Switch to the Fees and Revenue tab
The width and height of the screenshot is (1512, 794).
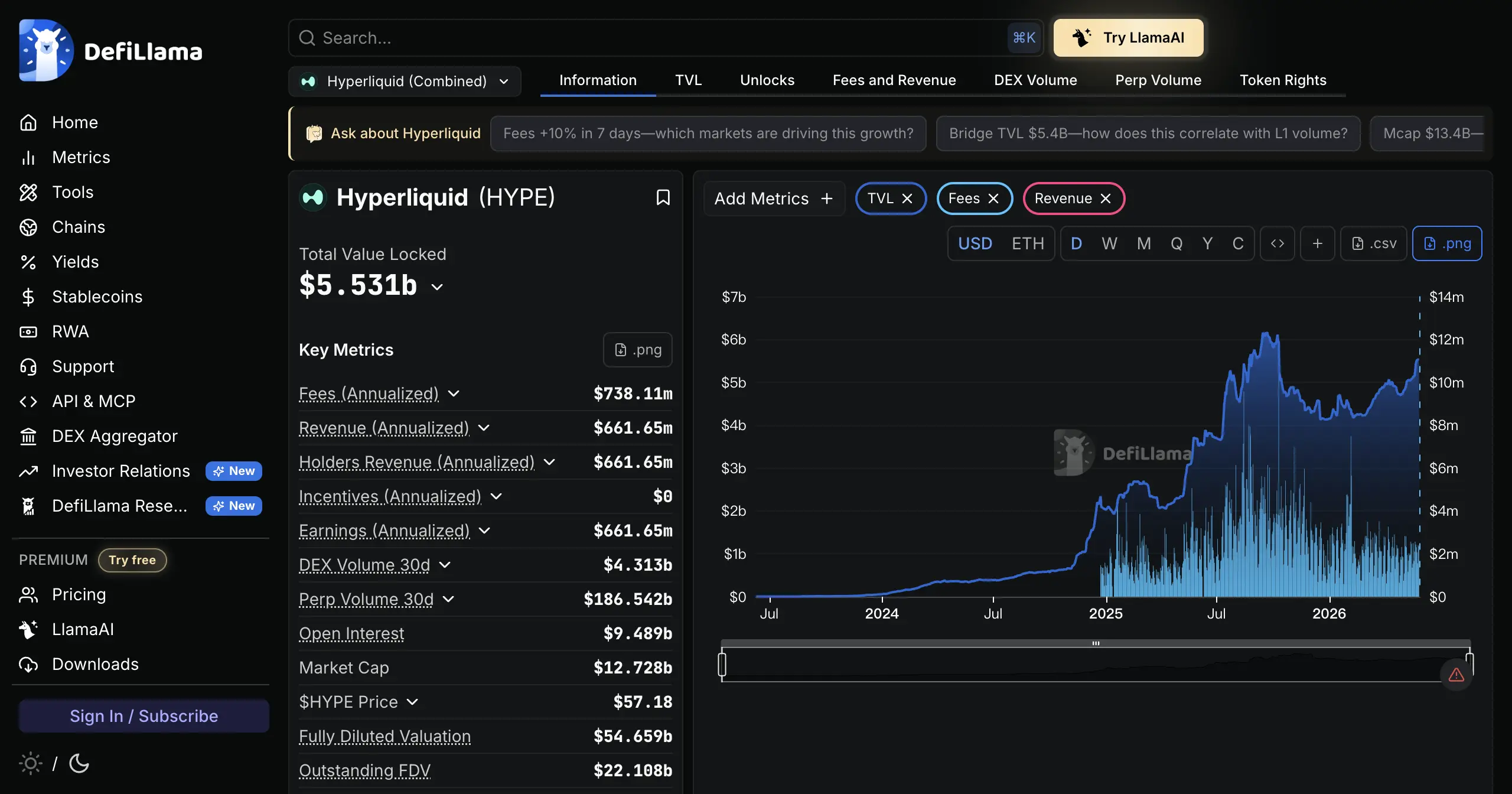[894, 80]
